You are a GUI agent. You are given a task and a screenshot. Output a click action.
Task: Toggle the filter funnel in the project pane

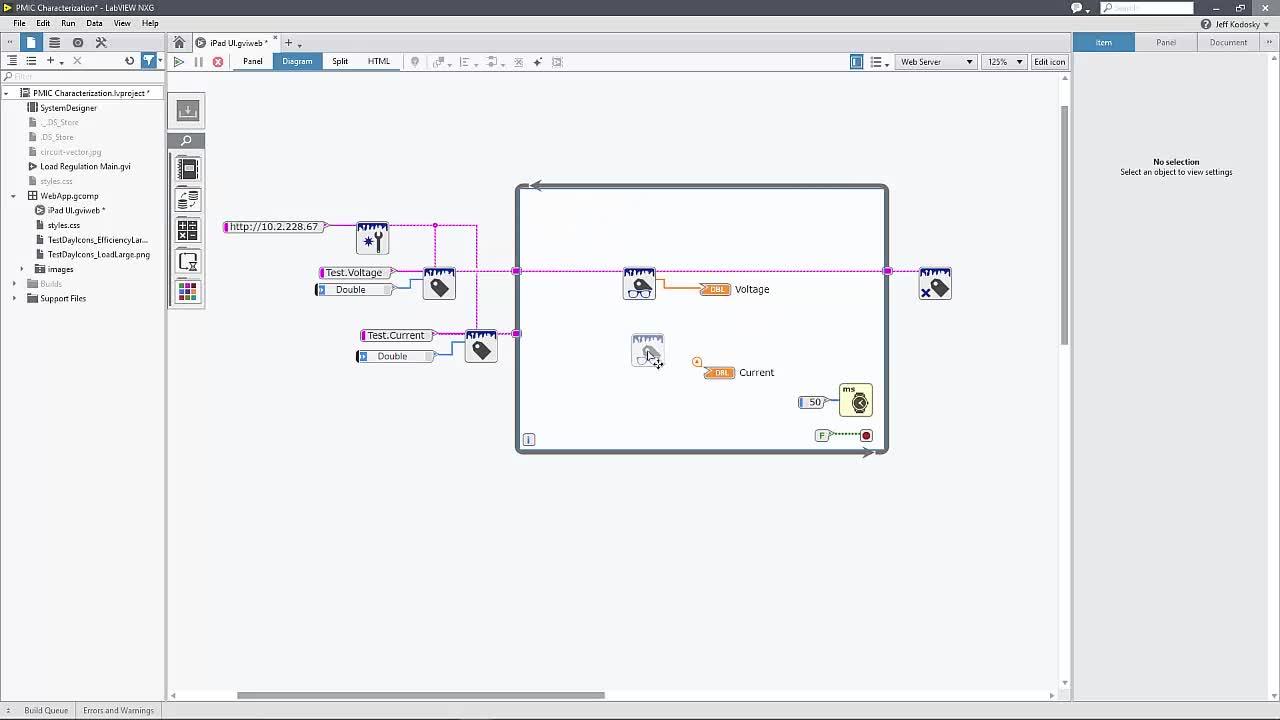click(x=149, y=60)
